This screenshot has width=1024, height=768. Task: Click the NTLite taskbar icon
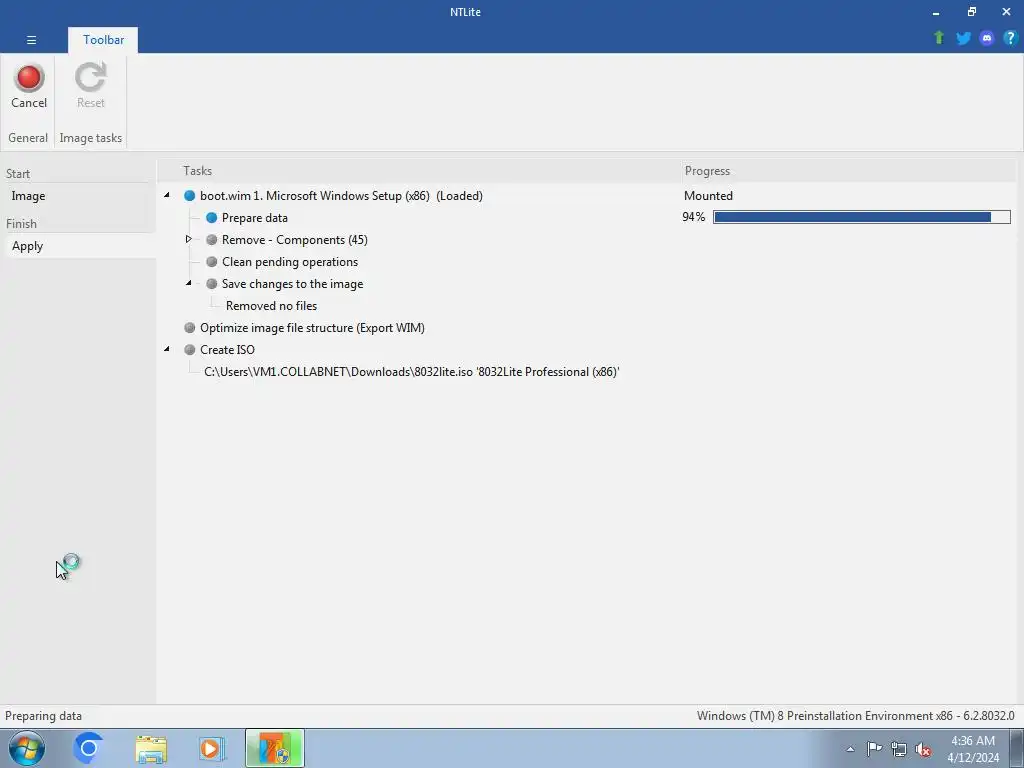(x=275, y=748)
